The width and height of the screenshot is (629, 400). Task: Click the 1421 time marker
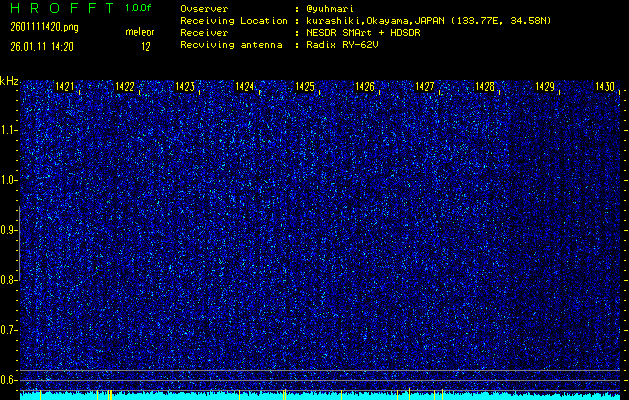point(65,87)
